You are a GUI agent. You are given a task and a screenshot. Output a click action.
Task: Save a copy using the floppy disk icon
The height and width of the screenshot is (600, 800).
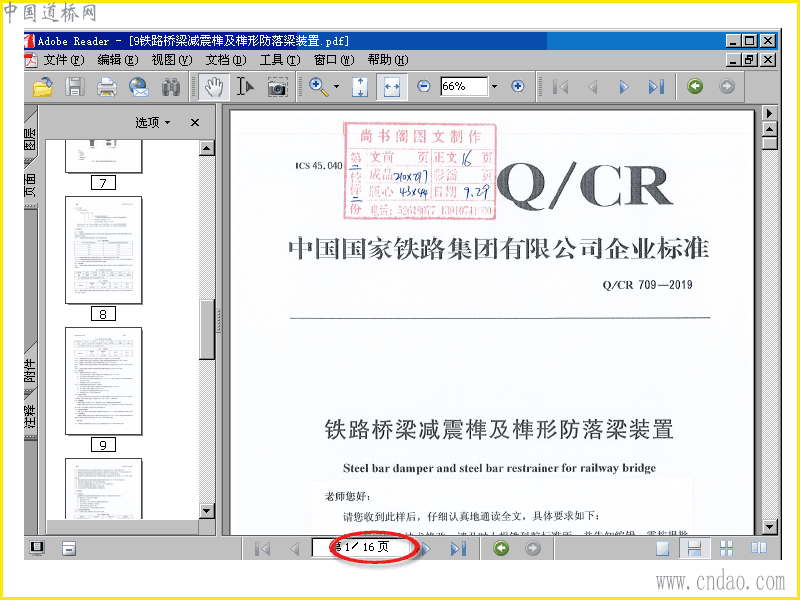pyautogui.click(x=74, y=86)
